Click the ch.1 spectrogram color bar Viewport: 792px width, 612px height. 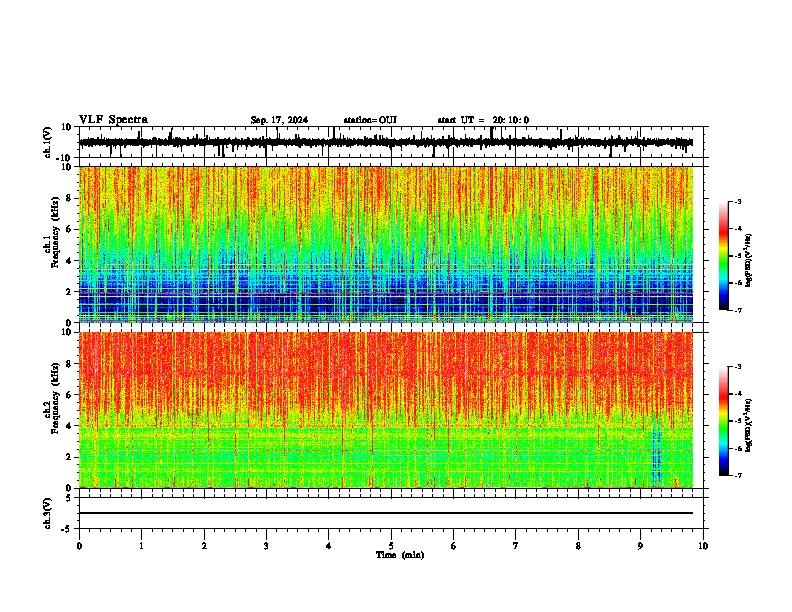pos(723,256)
